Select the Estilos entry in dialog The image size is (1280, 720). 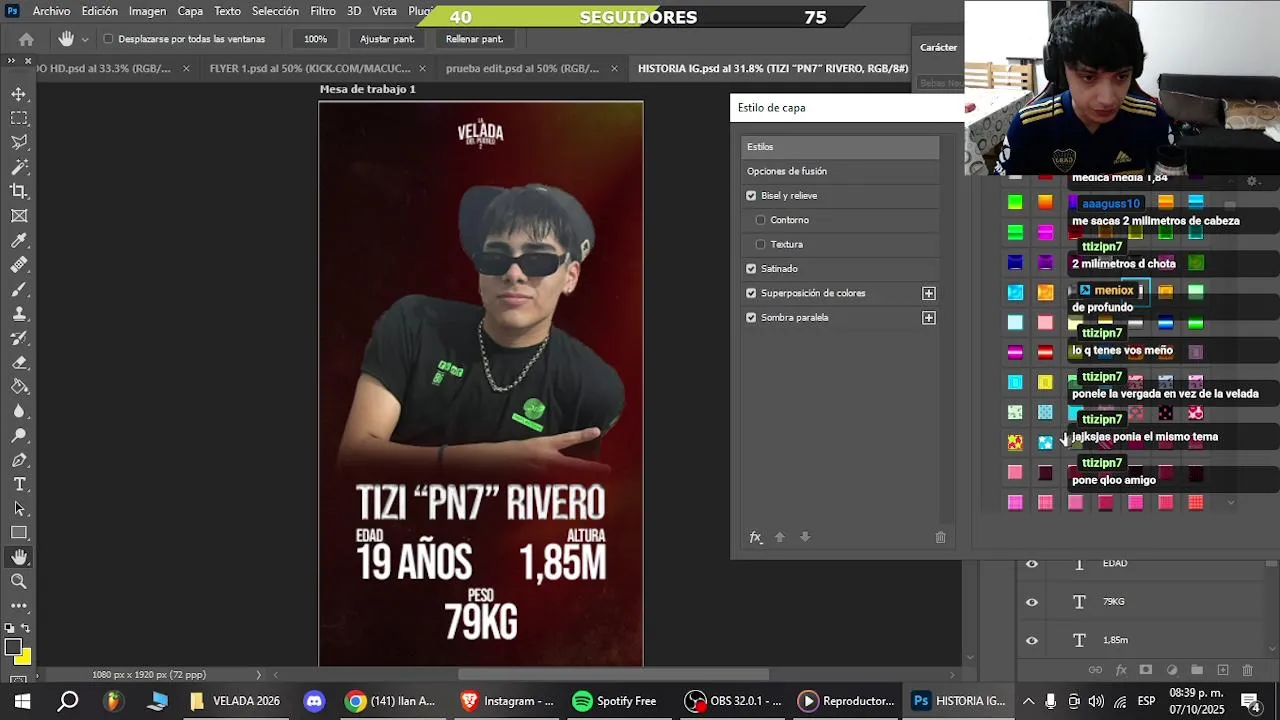coord(840,147)
